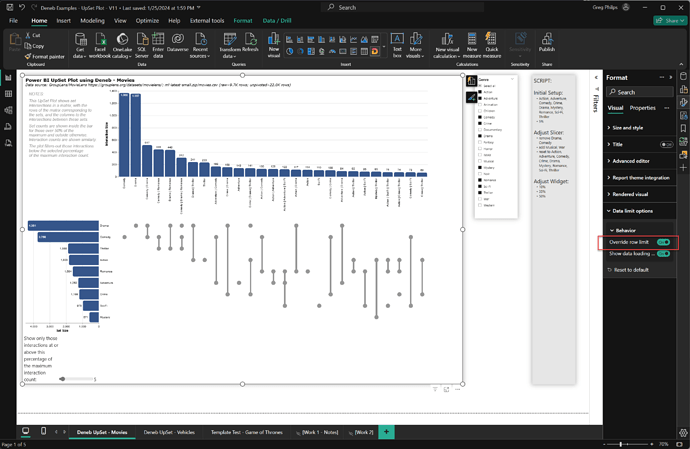The image size is (690, 449).
Task: Click the zoom slider in status bar
Action: pos(620,444)
